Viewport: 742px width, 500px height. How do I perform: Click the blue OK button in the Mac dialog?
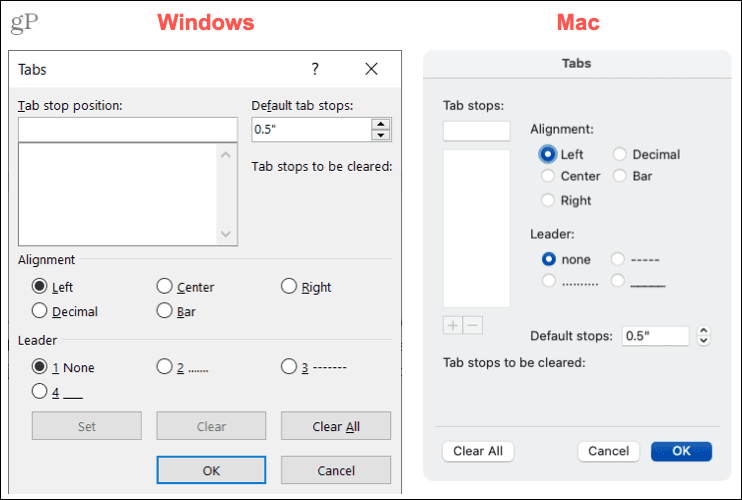(x=681, y=451)
